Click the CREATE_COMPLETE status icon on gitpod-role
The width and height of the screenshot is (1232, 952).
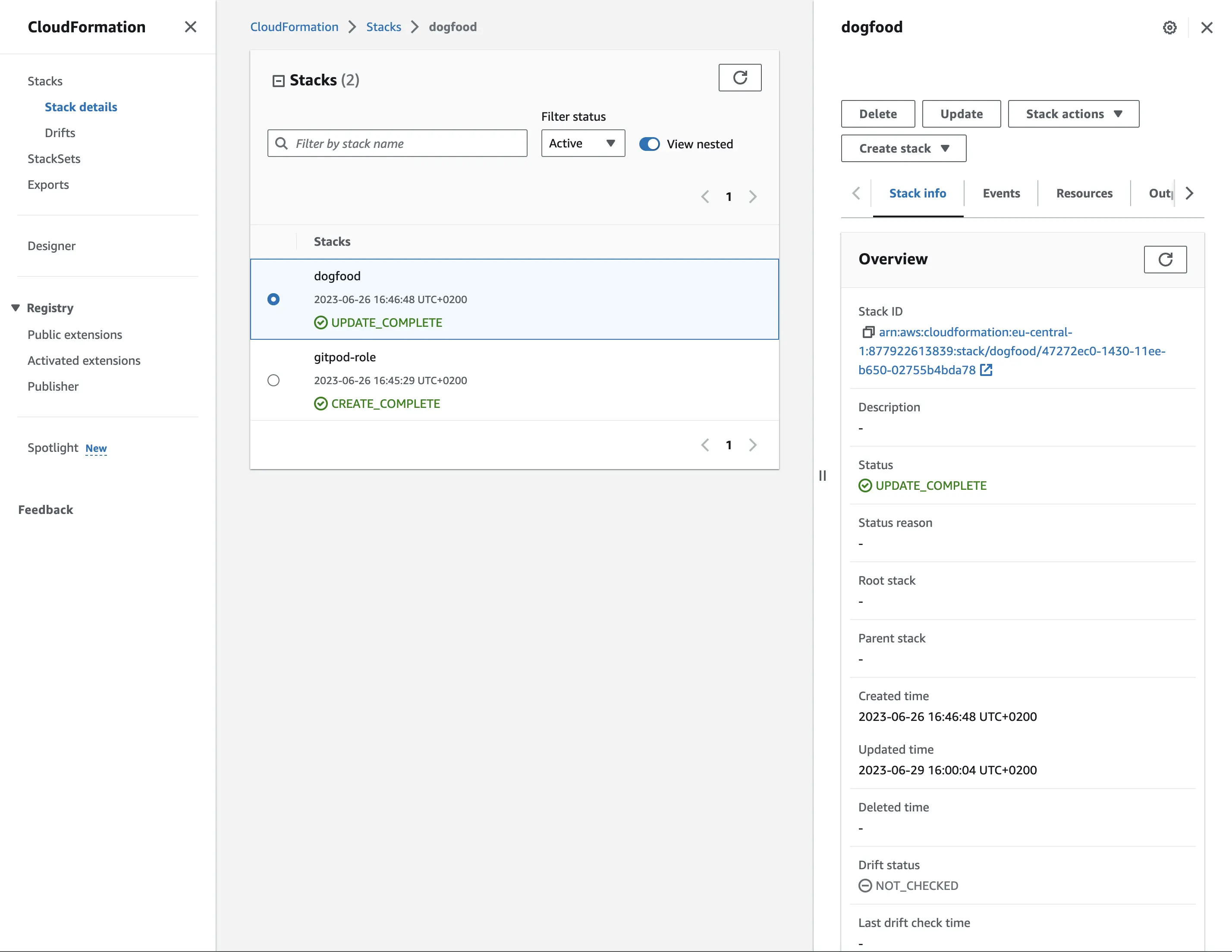[x=321, y=403]
